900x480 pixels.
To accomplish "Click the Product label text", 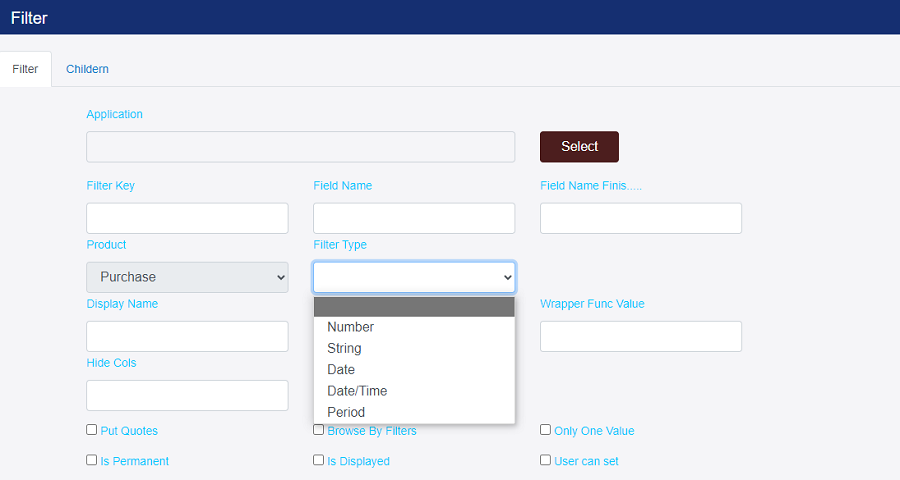I will (x=106, y=245).
